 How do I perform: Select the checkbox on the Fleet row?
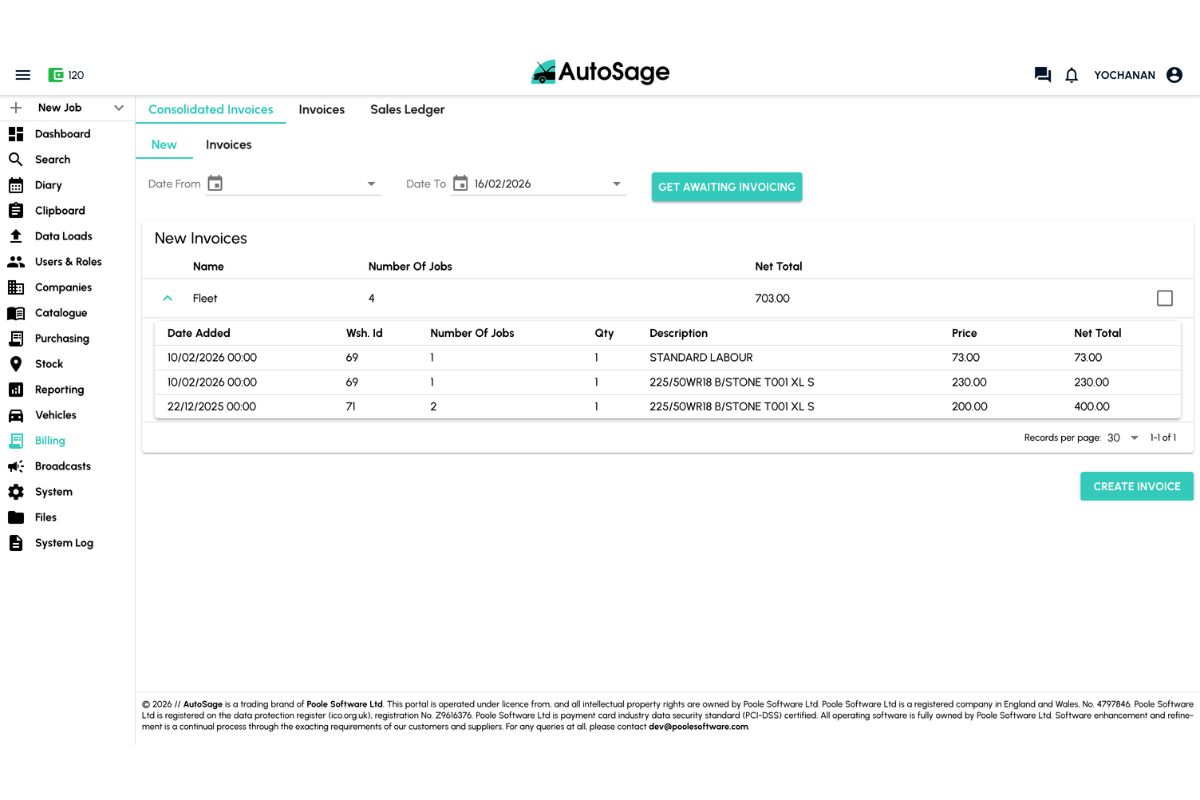click(x=1164, y=297)
